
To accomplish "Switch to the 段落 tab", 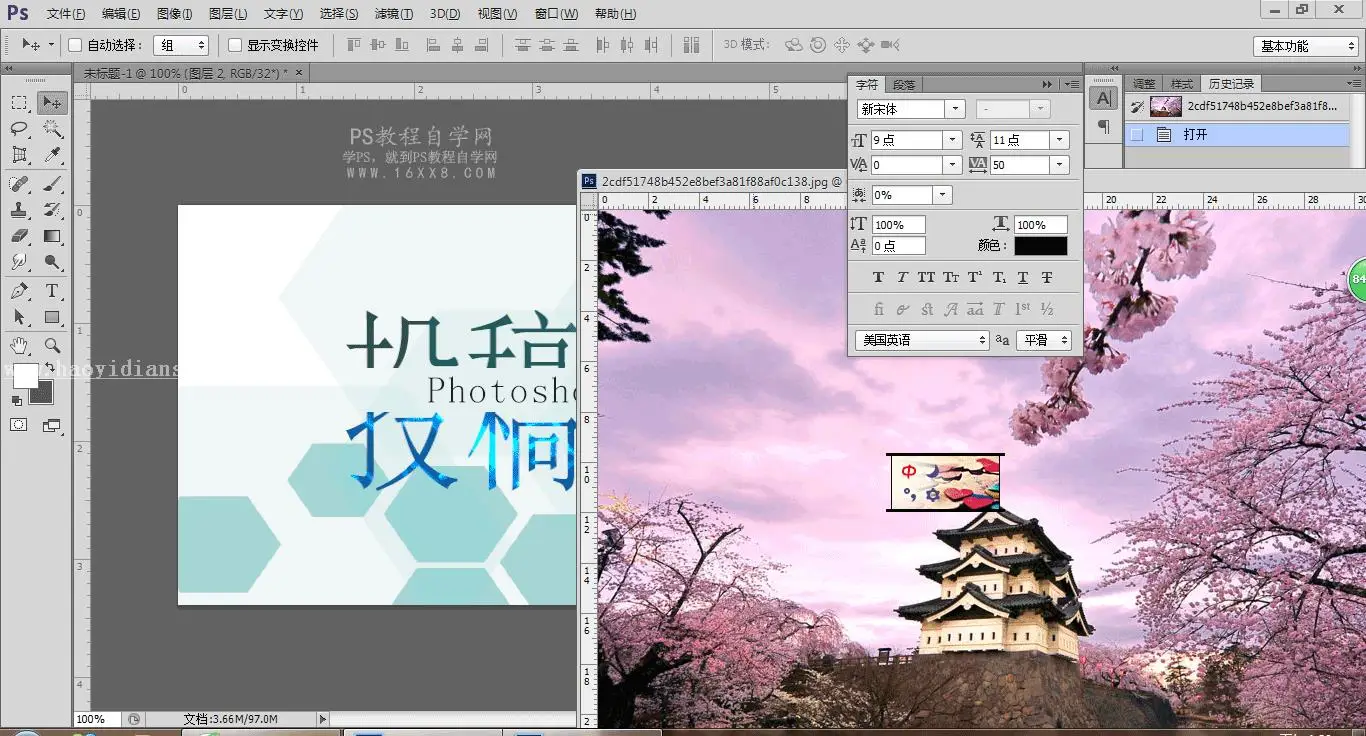I will (x=904, y=85).
